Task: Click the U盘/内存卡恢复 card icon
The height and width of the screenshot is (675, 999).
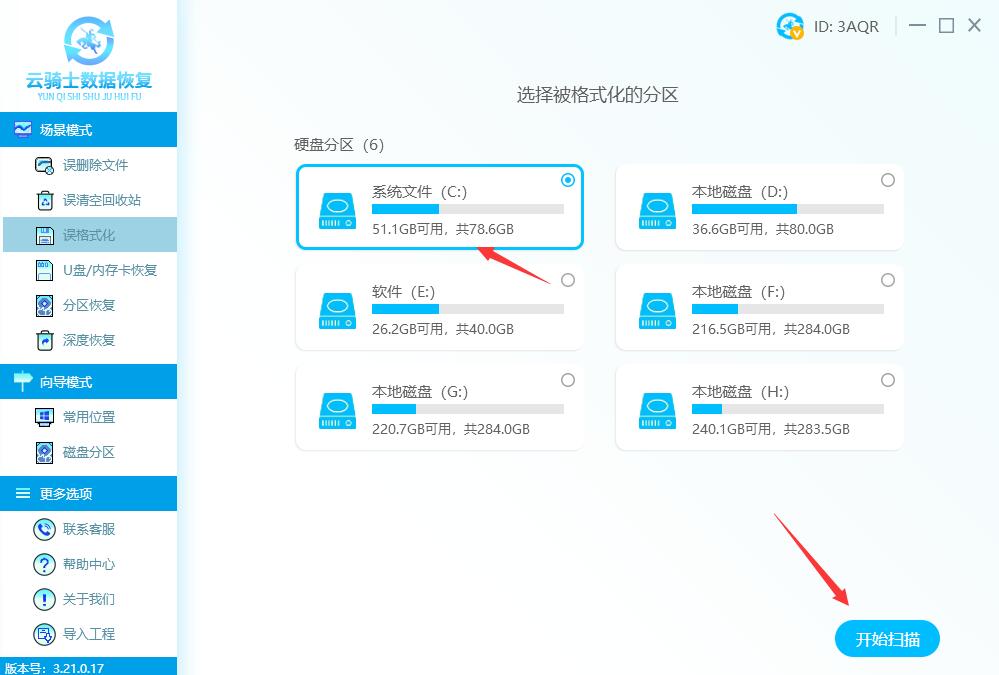Action: [44, 271]
